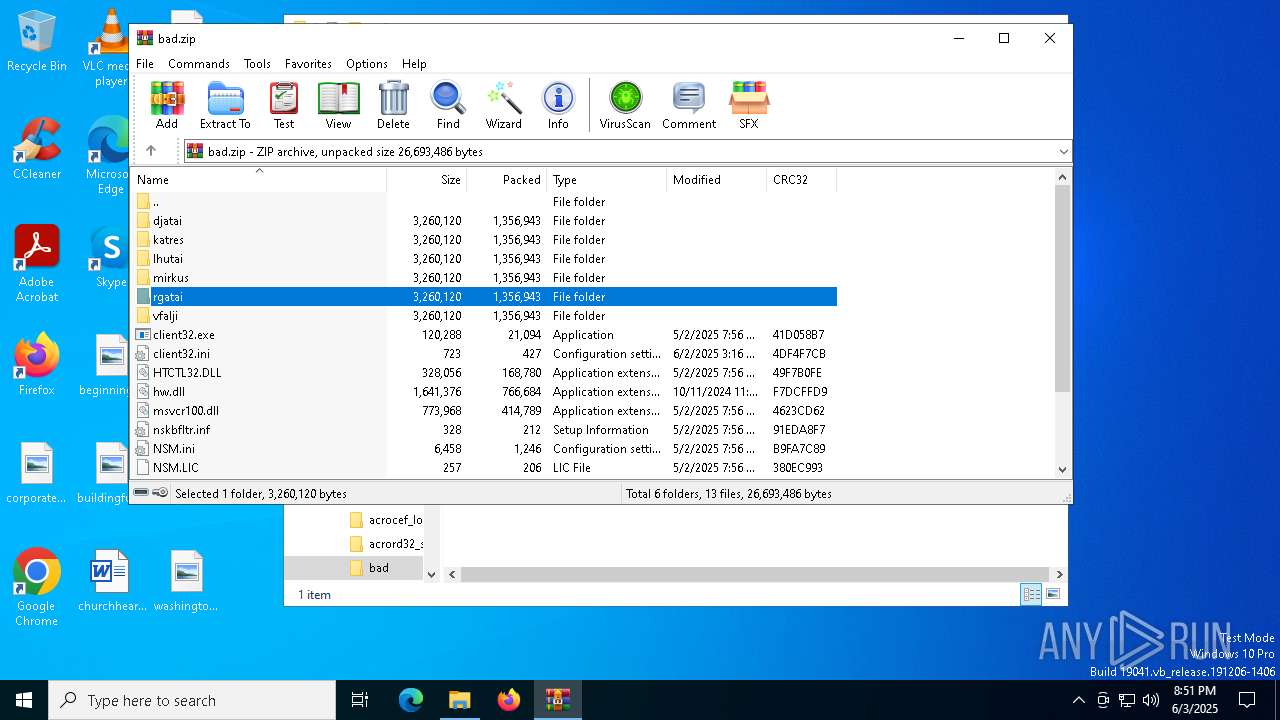Select HTCTL32.DLL file
Image resolution: width=1280 pixels, height=720 pixels.
[x=484, y=373]
